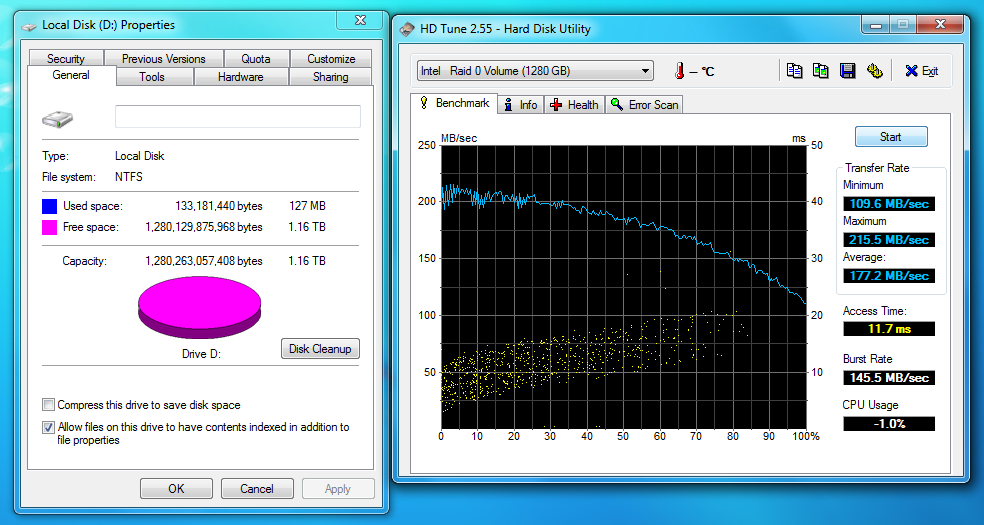This screenshot has width=984, height=525.
Task: Open HD Tune options icon
Action: click(875, 71)
